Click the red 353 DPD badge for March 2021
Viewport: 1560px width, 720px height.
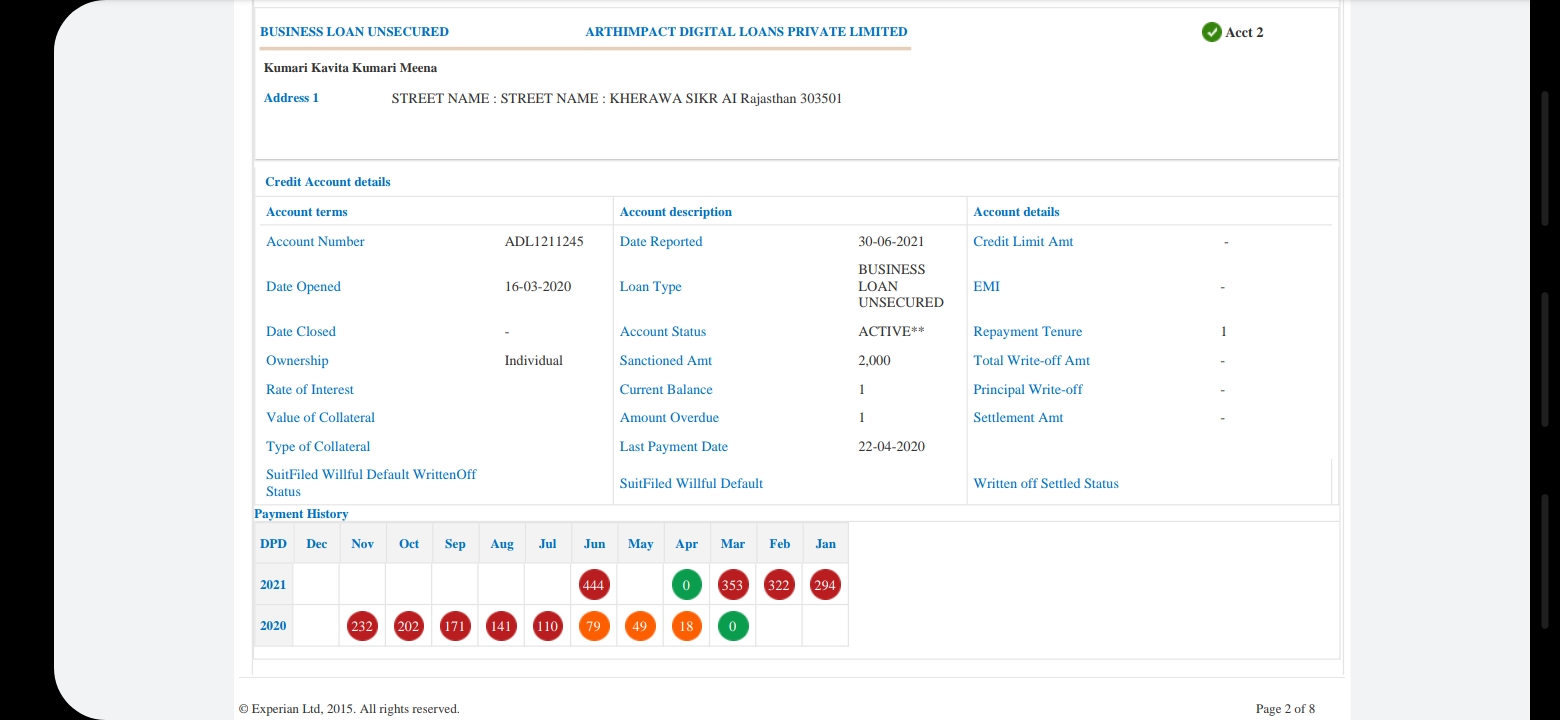tap(733, 585)
